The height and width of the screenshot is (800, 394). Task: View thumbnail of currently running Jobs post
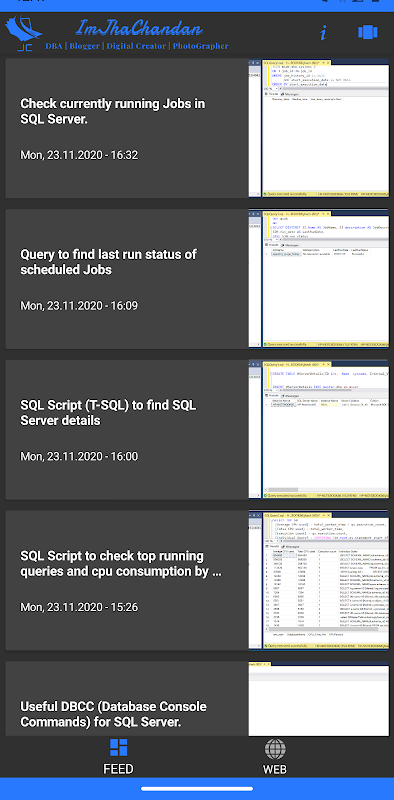[319, 128]
